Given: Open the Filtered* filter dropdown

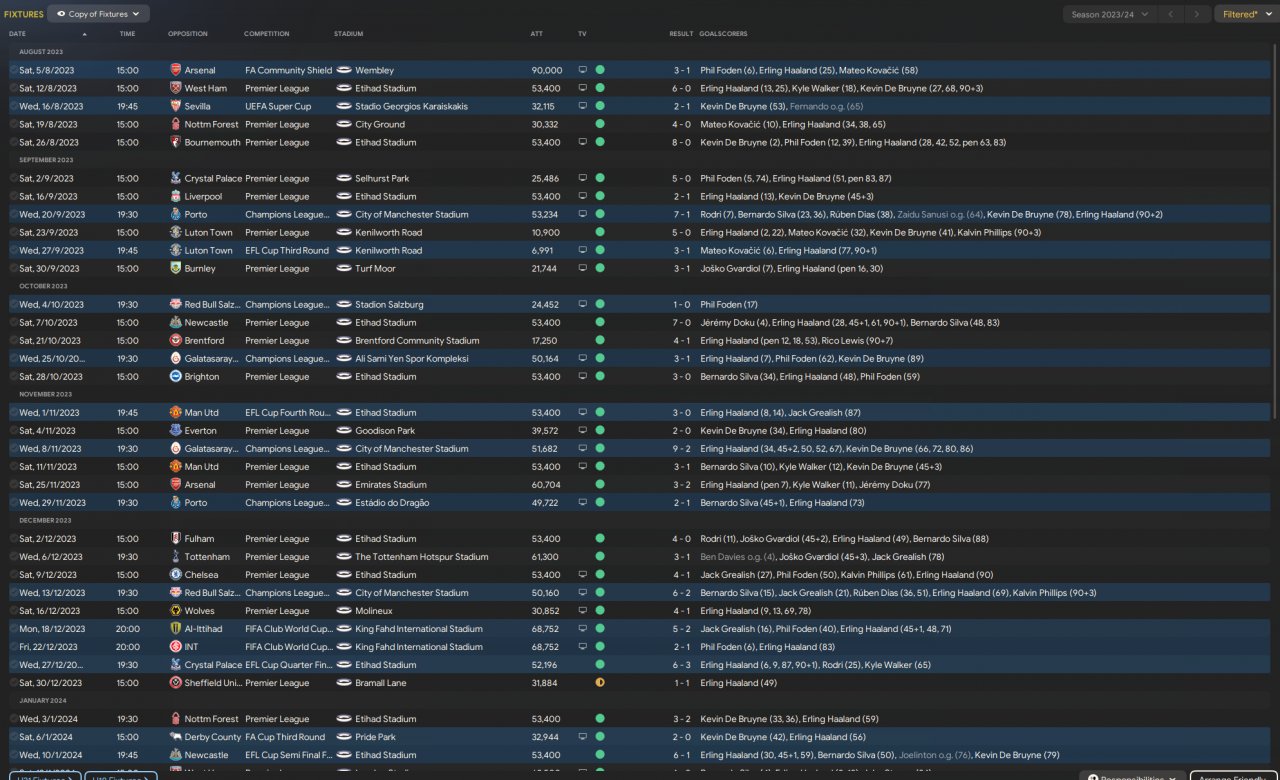Looking at the screenshot, I should pos(1246,14).
